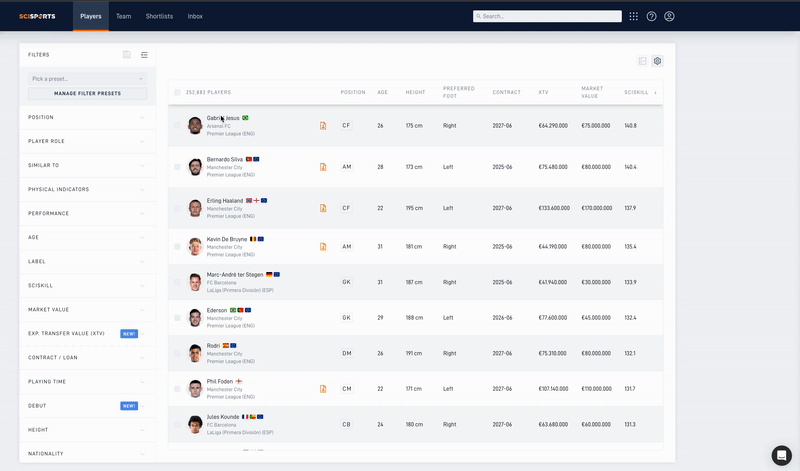Viewport: 800px width, 471px height.
Task: Sort by the Market Value column header
Action: pos(592,92)
